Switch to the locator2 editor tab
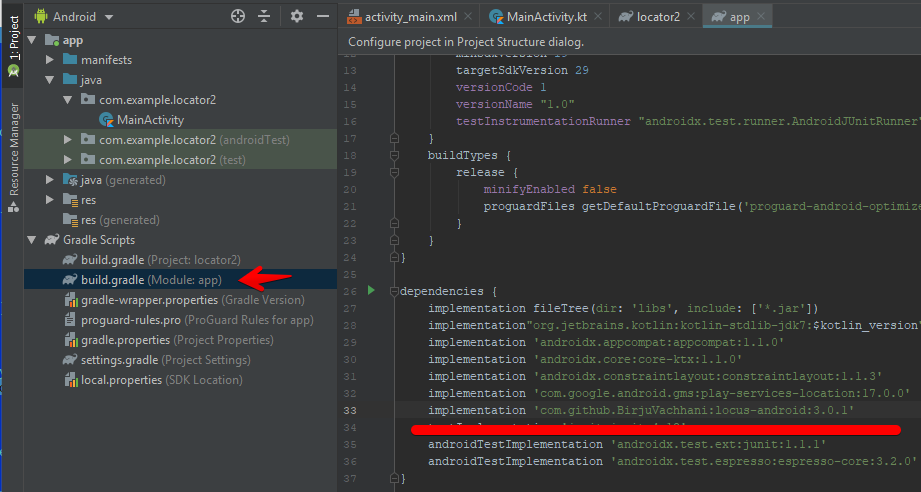Image resolution: width=921 pixels, height=492 pixels. [652, 17]
